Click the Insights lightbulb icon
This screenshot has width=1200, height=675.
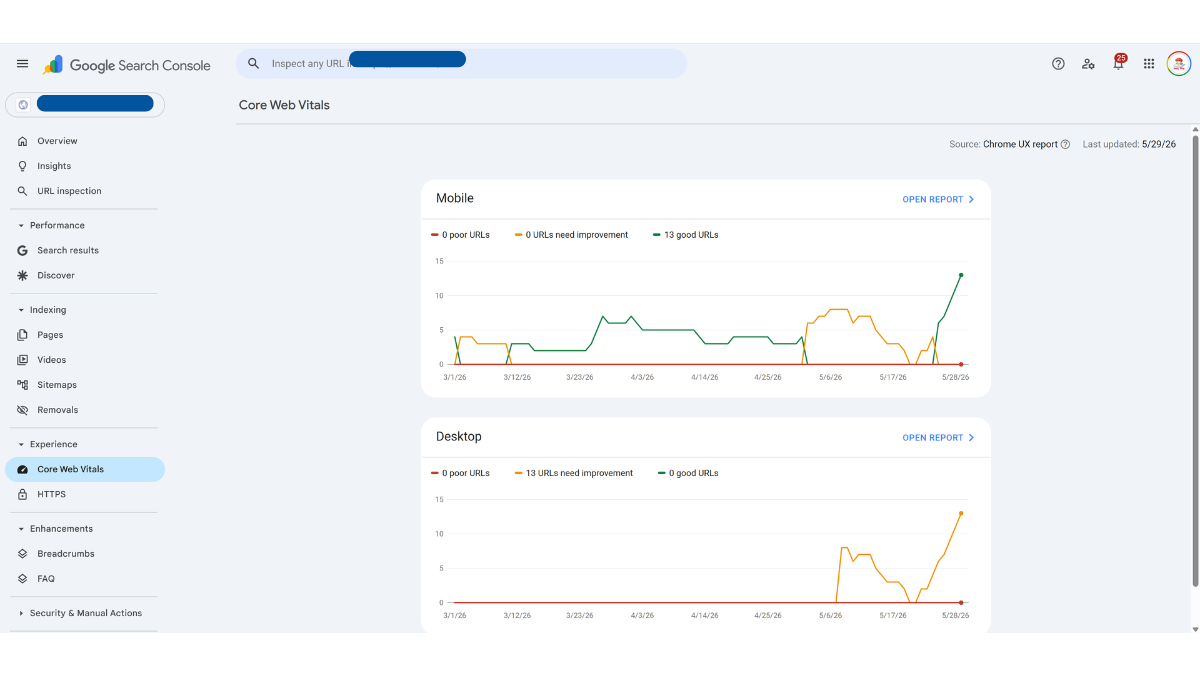(x=23, y=166)
